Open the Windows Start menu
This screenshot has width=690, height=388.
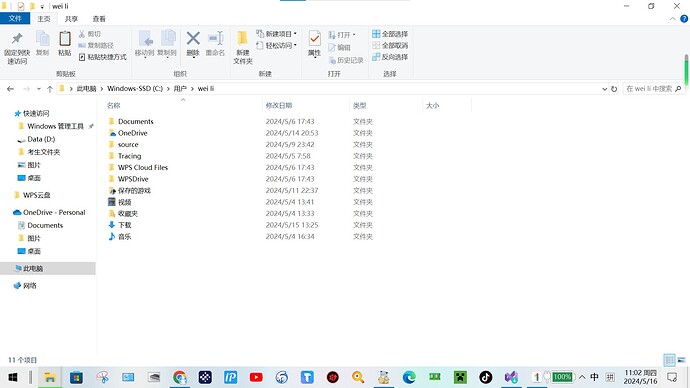[x=13, y=377]
